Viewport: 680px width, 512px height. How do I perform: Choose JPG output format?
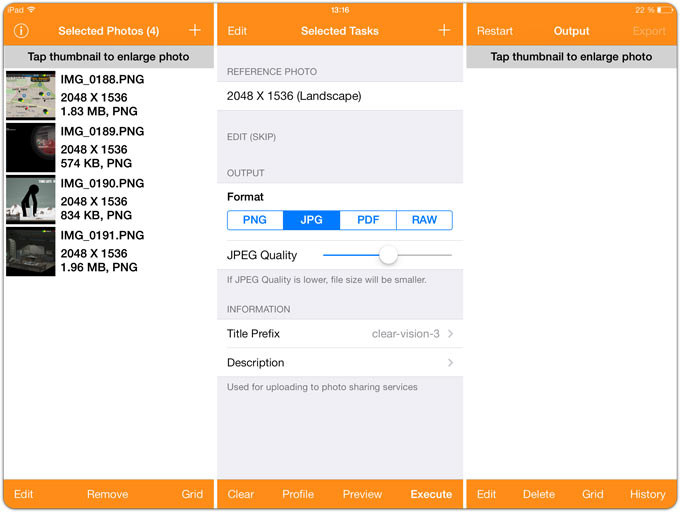click(311, 220)
